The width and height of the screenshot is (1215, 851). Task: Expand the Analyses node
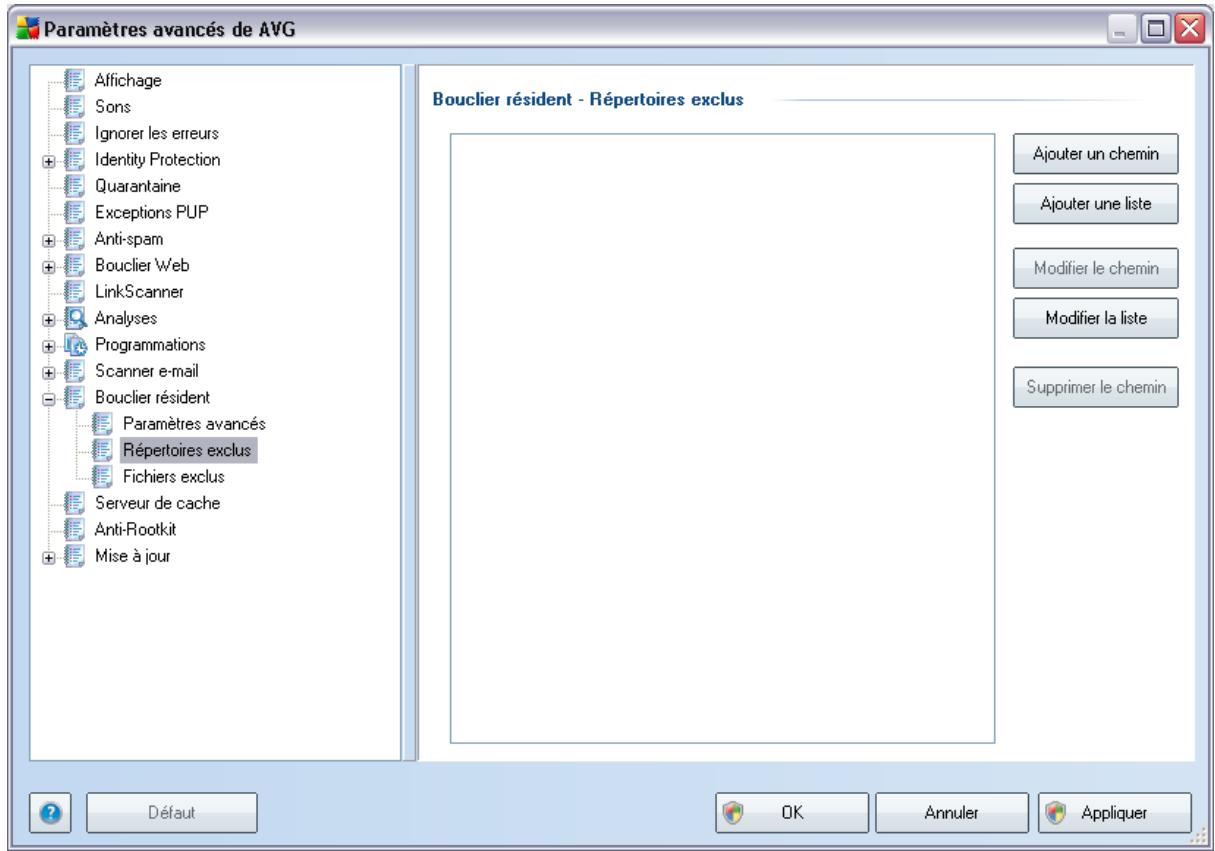tap(48, 319)
